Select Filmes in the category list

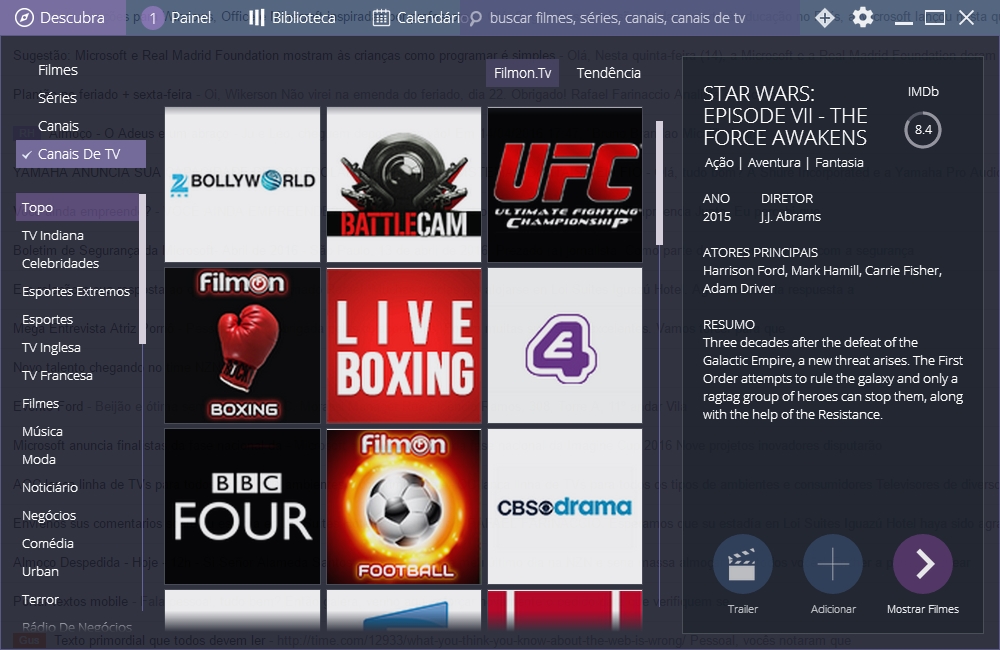click(x=58, y=70)
